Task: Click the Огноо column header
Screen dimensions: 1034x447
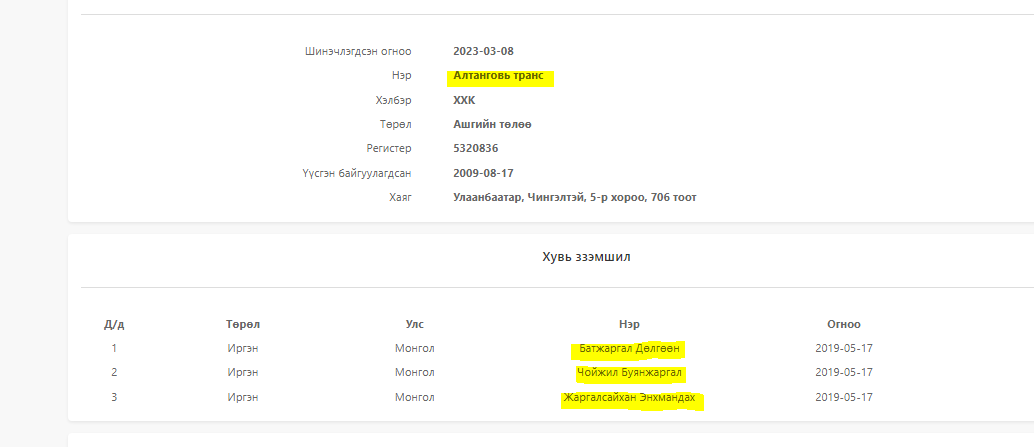Action: pos(843,324)
